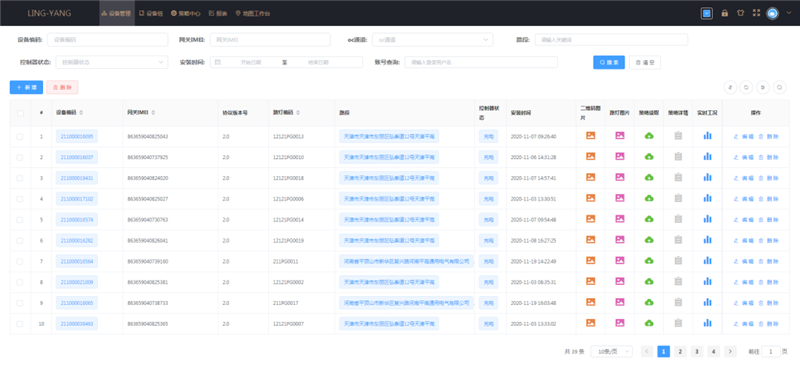Check the checkbox for row 8
The image size is (800, 378).
pos(20,282)
